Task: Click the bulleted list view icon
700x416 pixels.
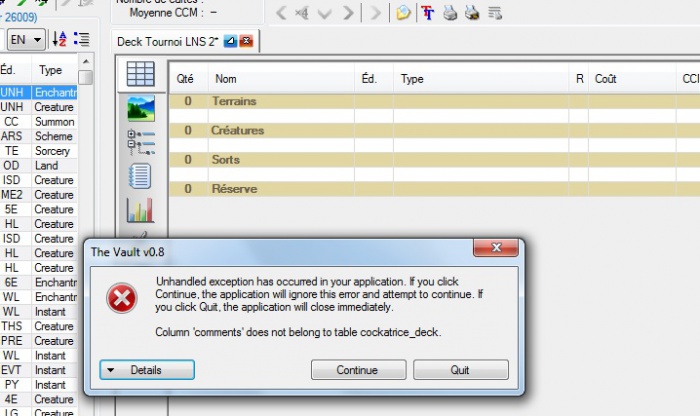Action: coord(82,39)
